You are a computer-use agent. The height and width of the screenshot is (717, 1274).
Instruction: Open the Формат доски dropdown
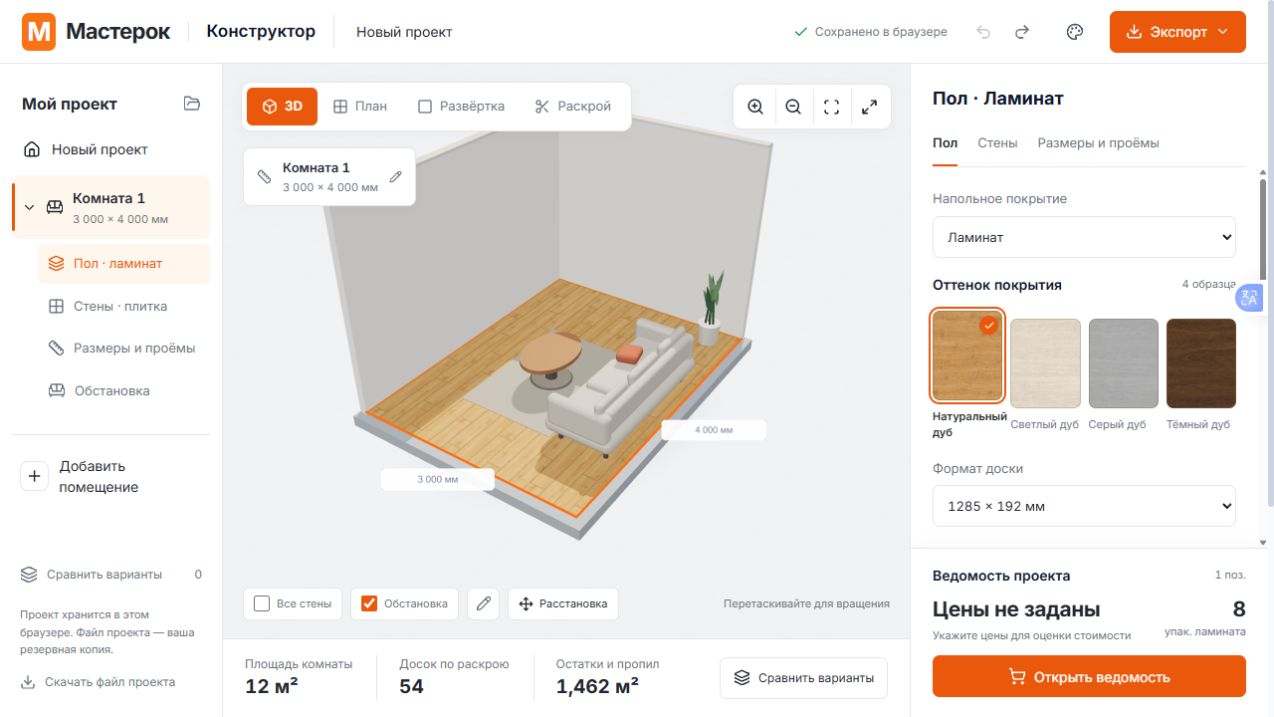click(1084, 506)
